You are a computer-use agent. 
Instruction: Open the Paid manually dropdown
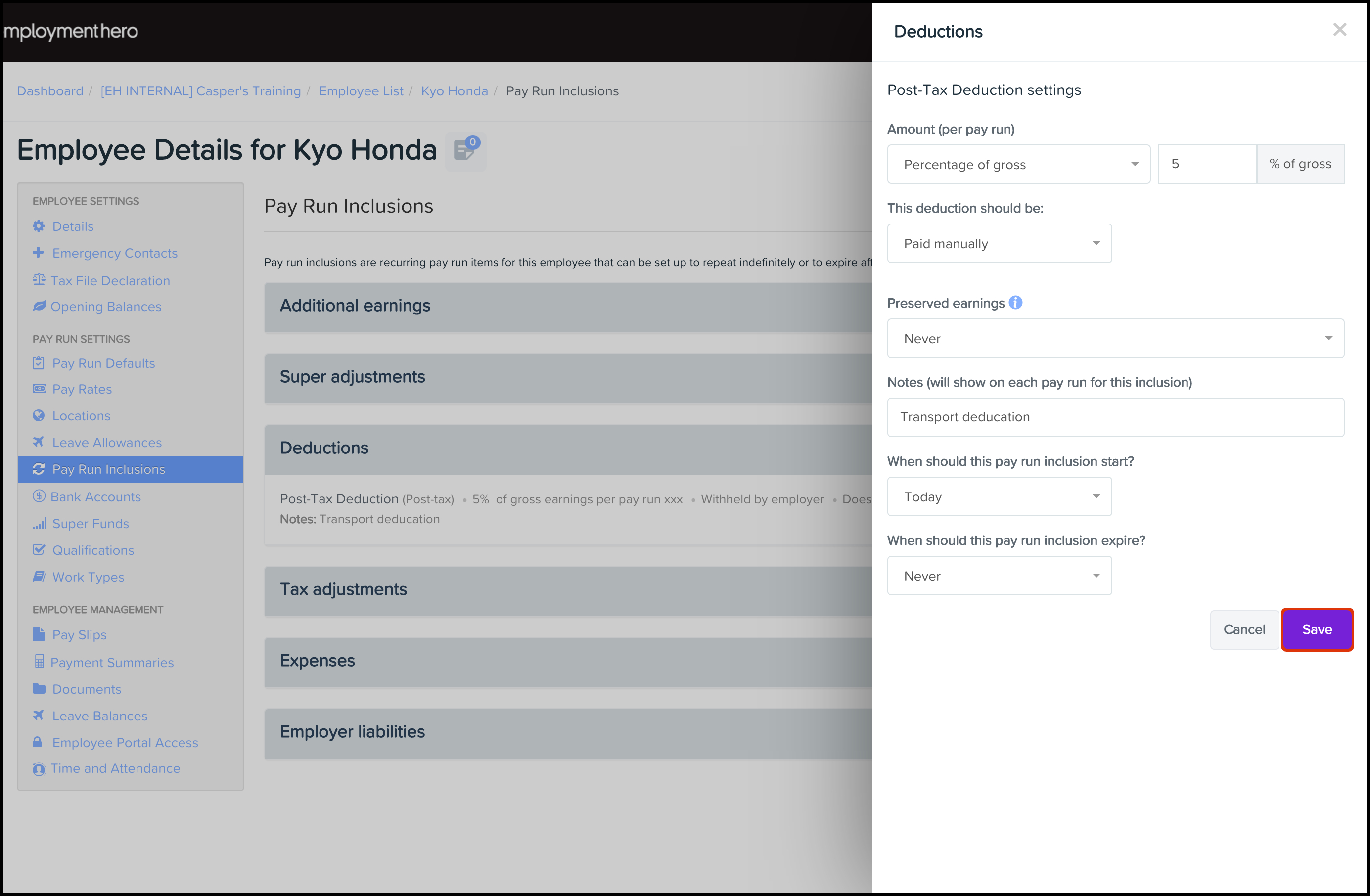click(x=999, y=243)
